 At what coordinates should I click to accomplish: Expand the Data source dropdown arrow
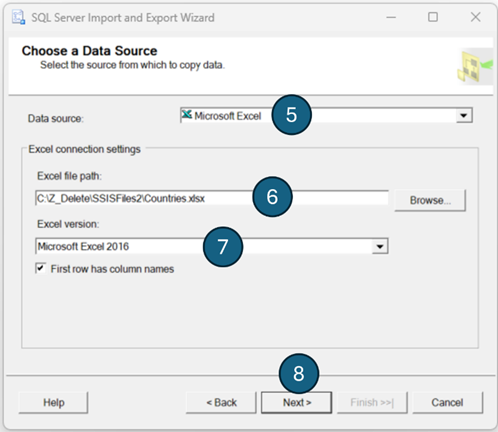464,116
